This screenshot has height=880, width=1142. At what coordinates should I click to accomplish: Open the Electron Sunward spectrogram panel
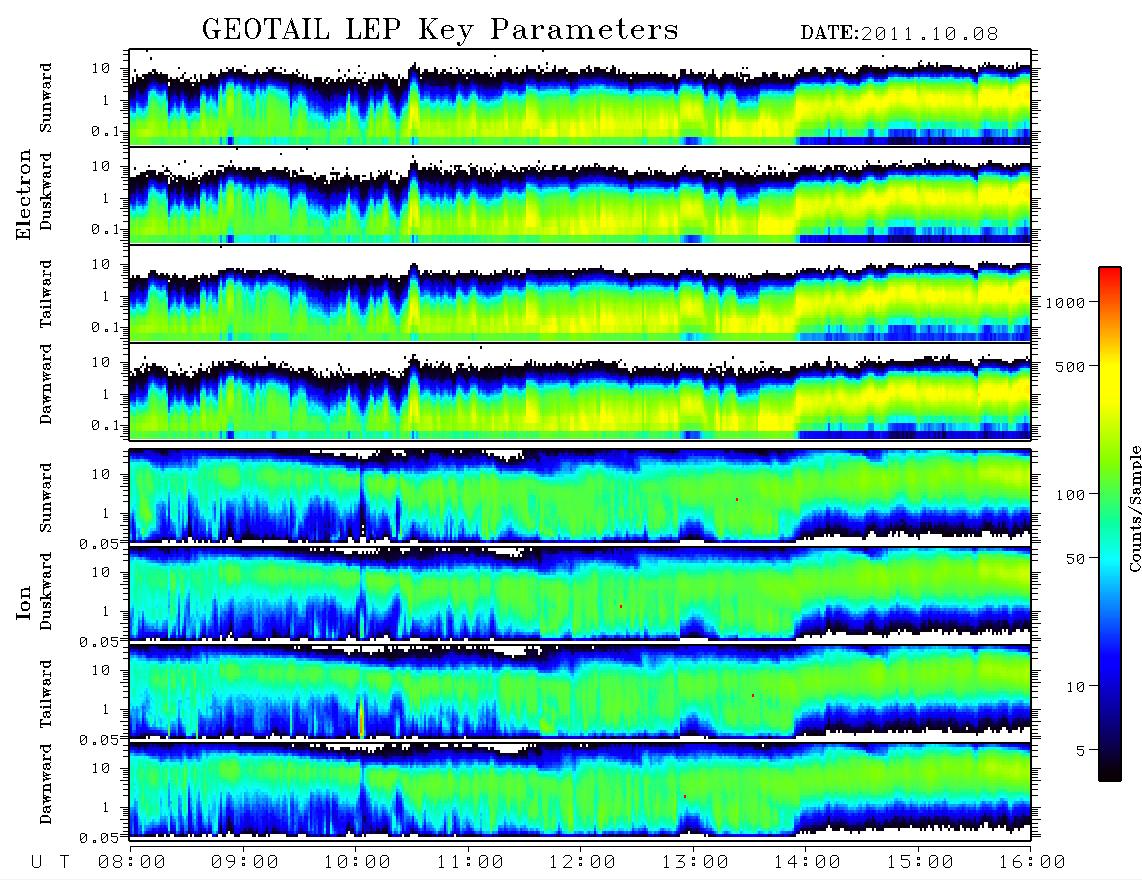click(580, 97)
